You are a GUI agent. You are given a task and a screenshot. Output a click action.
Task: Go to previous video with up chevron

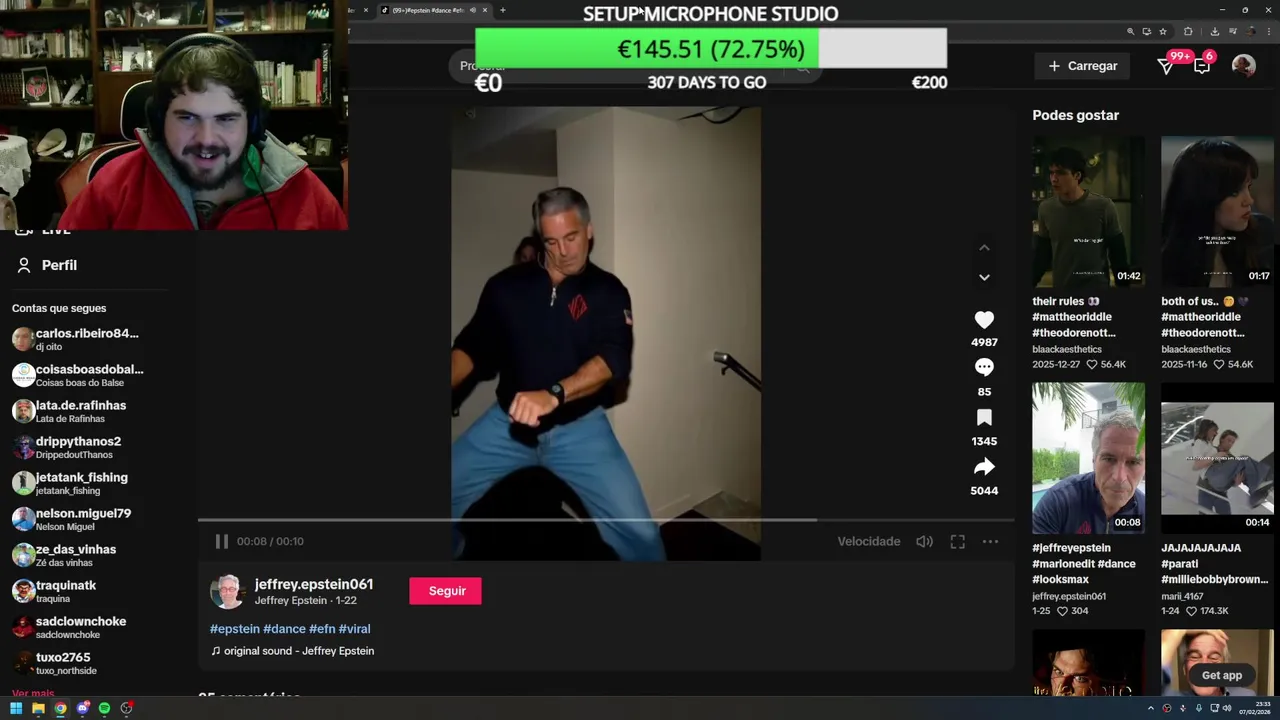(x=984, y=248)
